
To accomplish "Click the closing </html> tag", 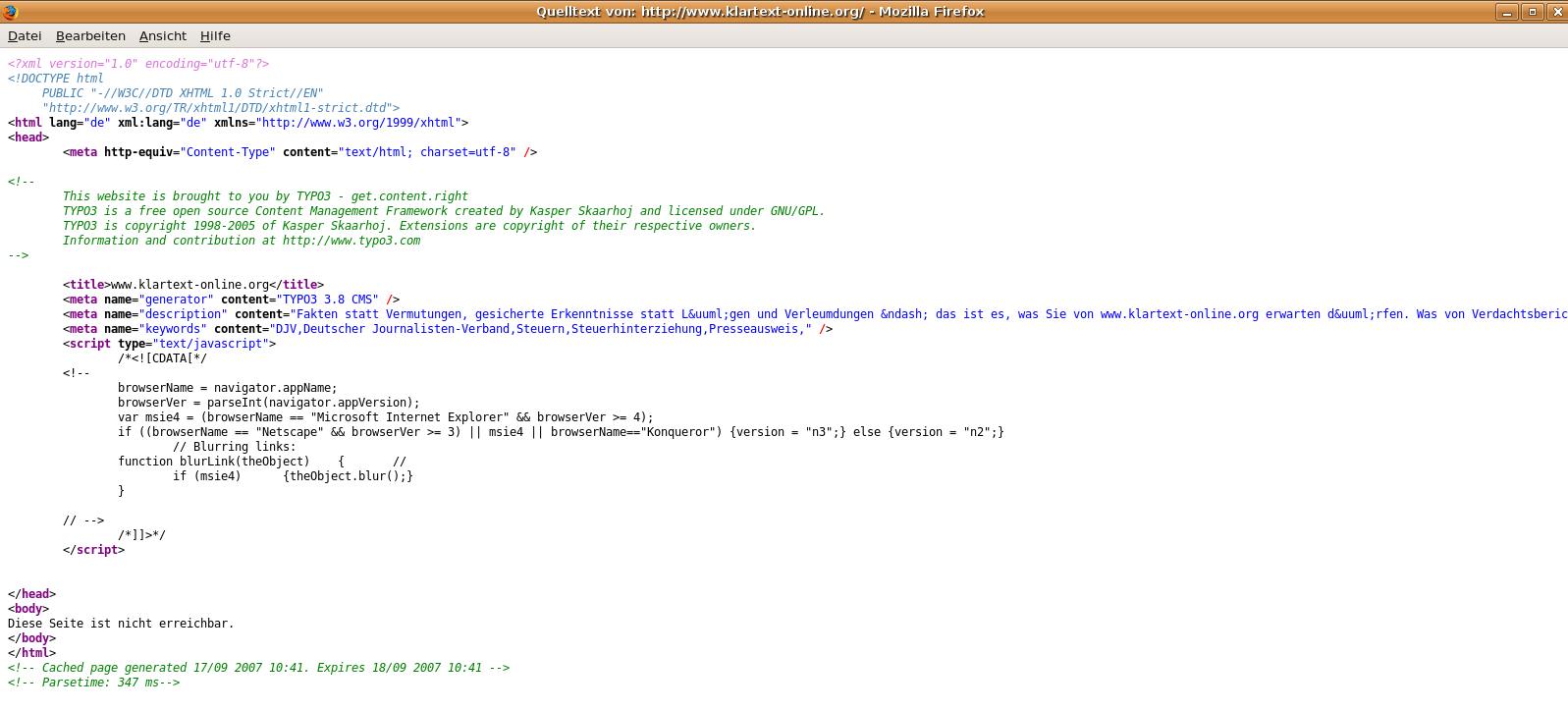I will pos(31,653).
